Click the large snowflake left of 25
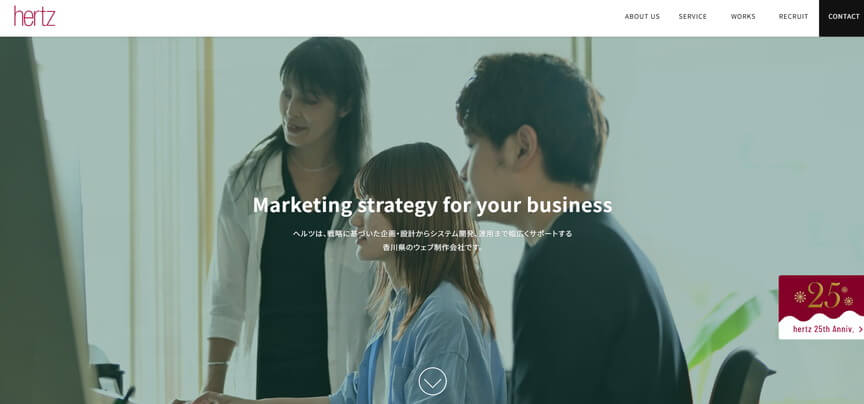This screenshot has width=864, height=404. coord(800,297)
